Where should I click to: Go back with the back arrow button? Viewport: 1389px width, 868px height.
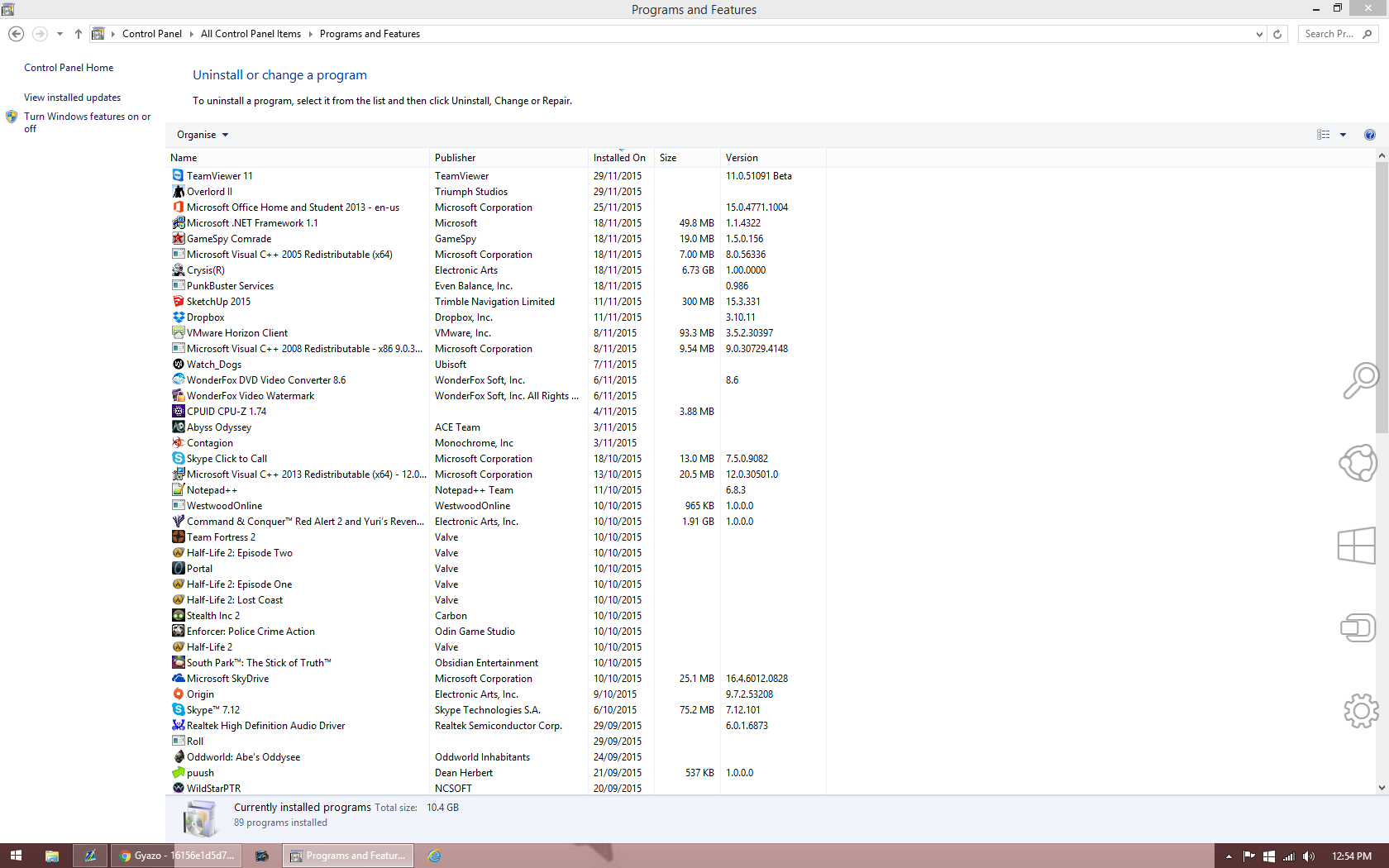(x=16, y=34)
